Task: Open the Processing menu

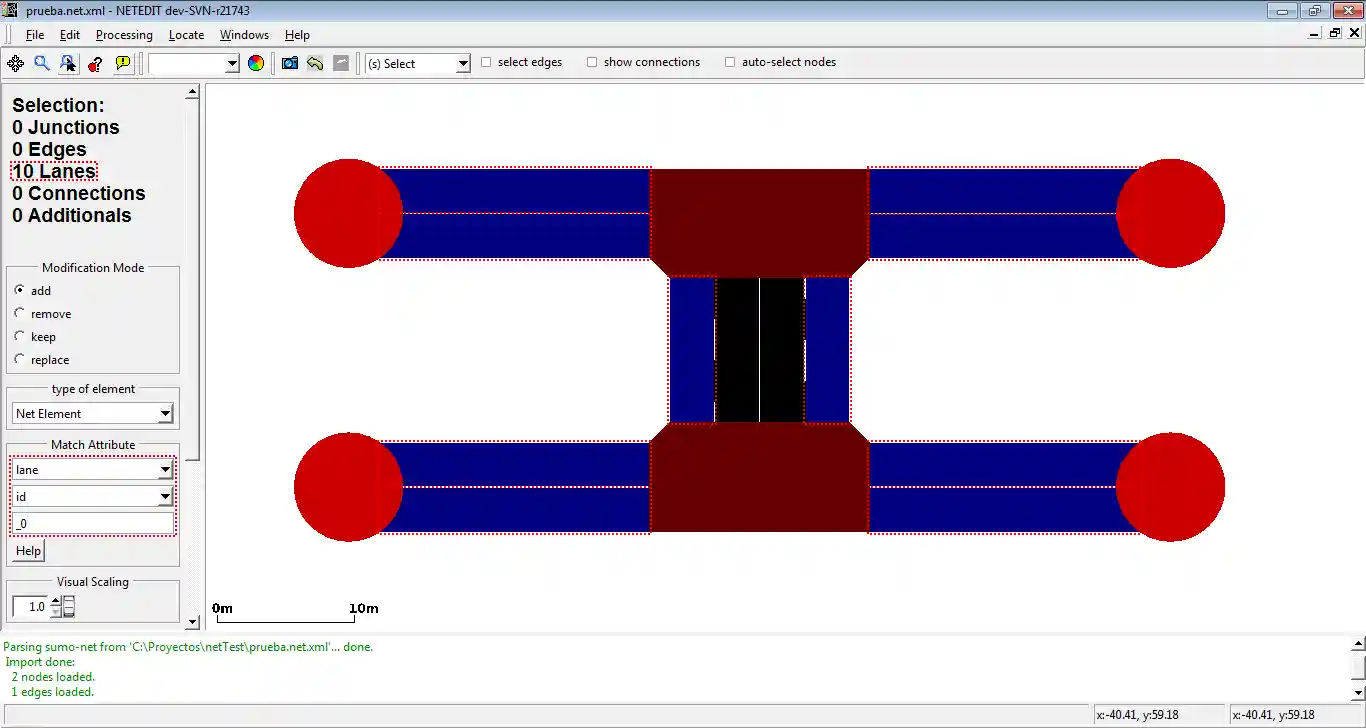Action: (x=124, y=35)
